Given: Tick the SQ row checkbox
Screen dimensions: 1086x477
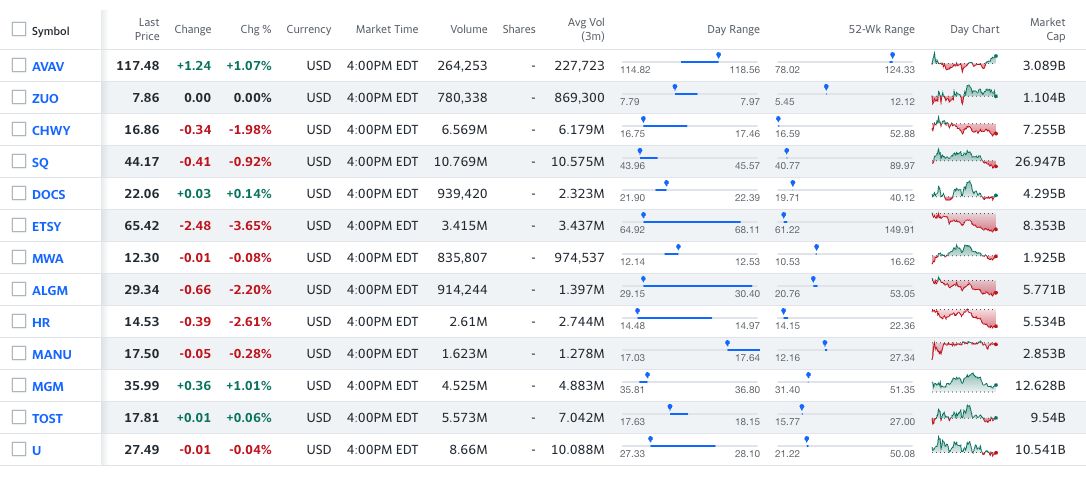Looking at the screenshot, I should click(19, 161).
